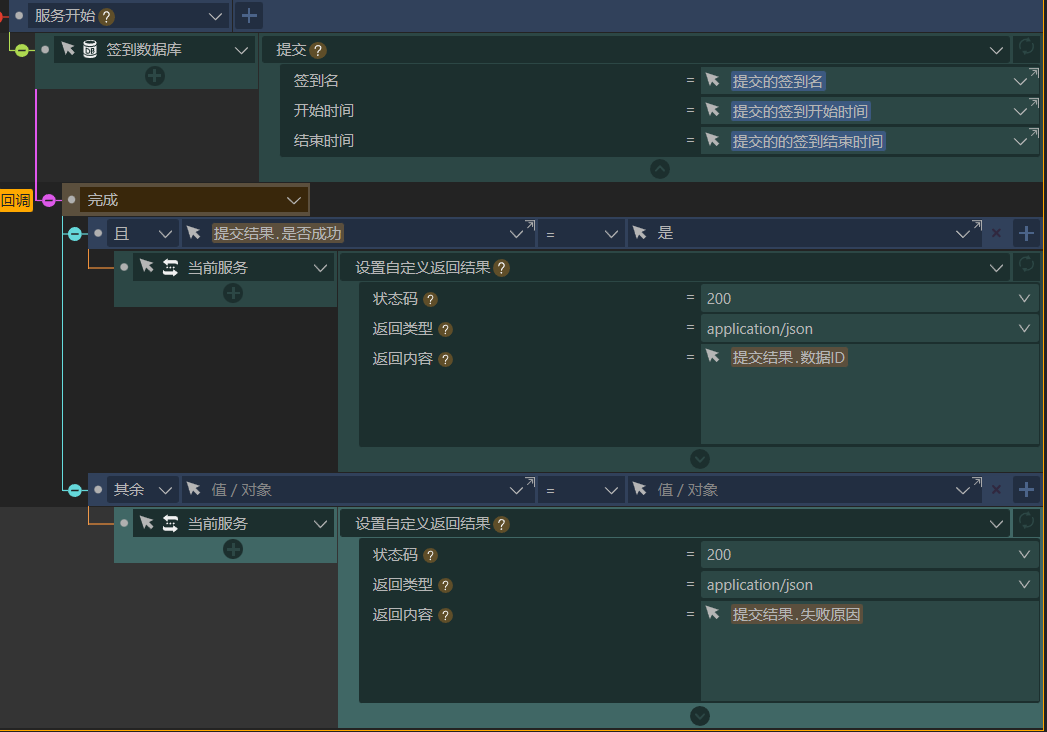This screenshot has width=1047, height=732.
Task: Click the 提交结果.失败原因 value tag
Action: [x=796, y=614]
